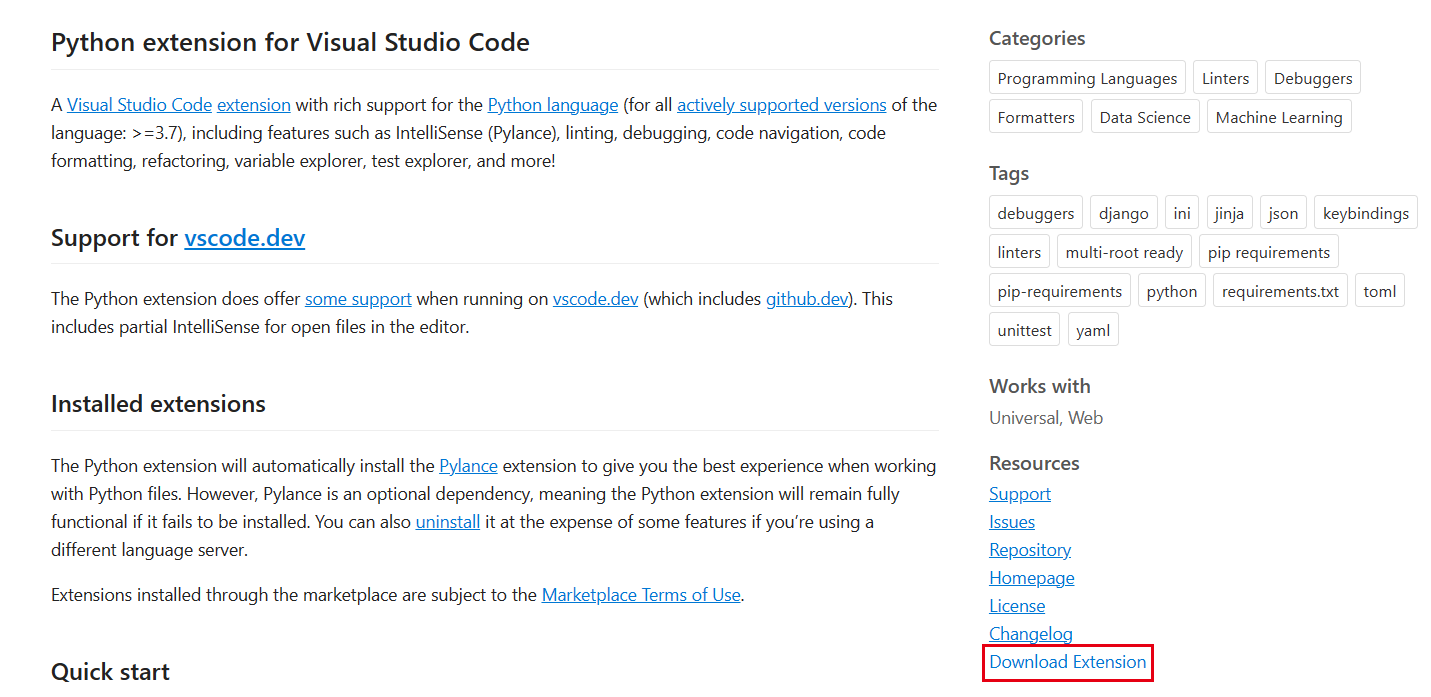Image resolution: width=1431 pixels, height=697 pixels.
Task: Select the yaml tag
Action: click(1092, 330)
